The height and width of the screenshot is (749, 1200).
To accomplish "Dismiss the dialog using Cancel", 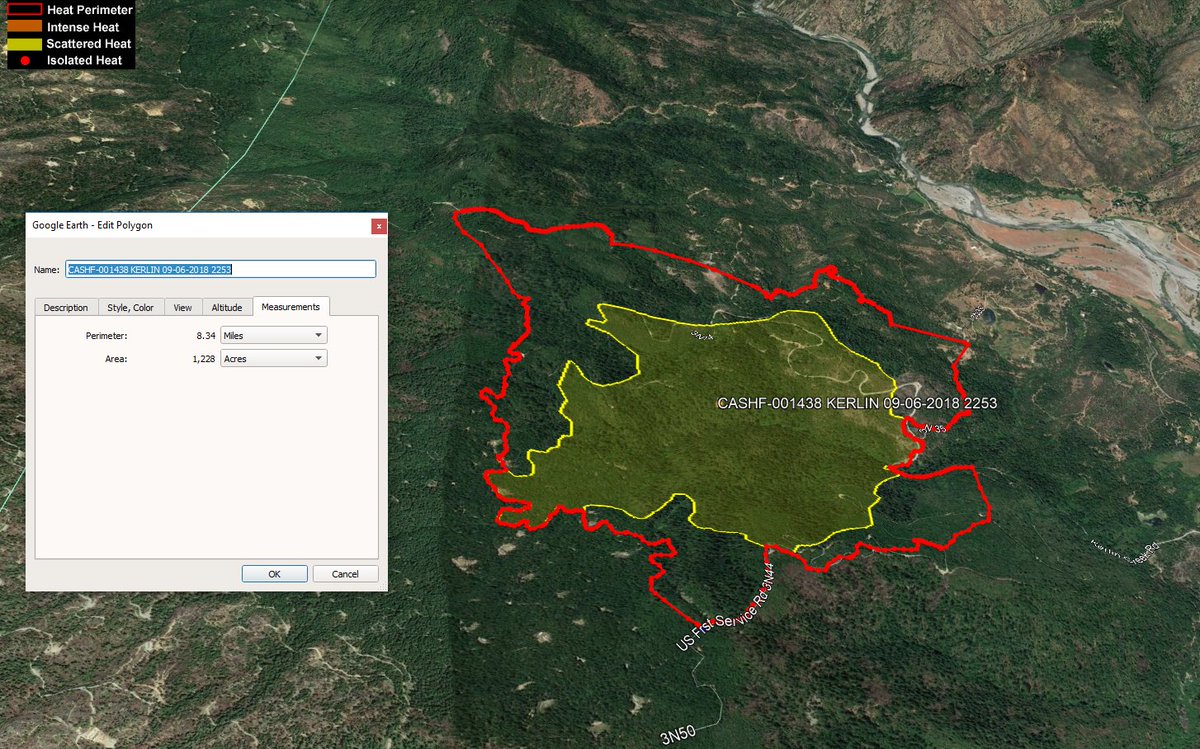I will point(345,573).
